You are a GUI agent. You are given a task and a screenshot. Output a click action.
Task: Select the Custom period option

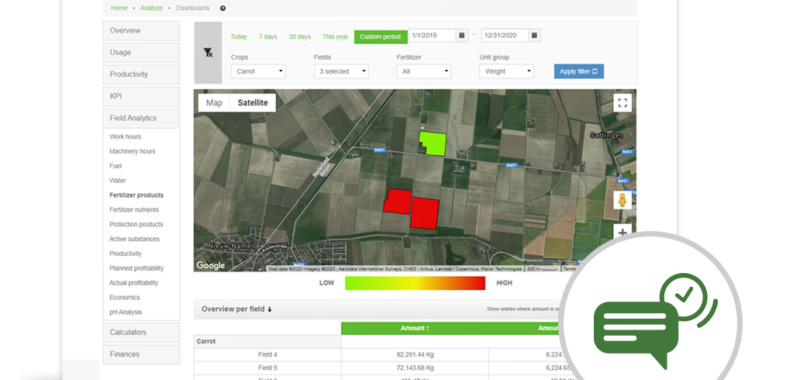tap(381, 37)
